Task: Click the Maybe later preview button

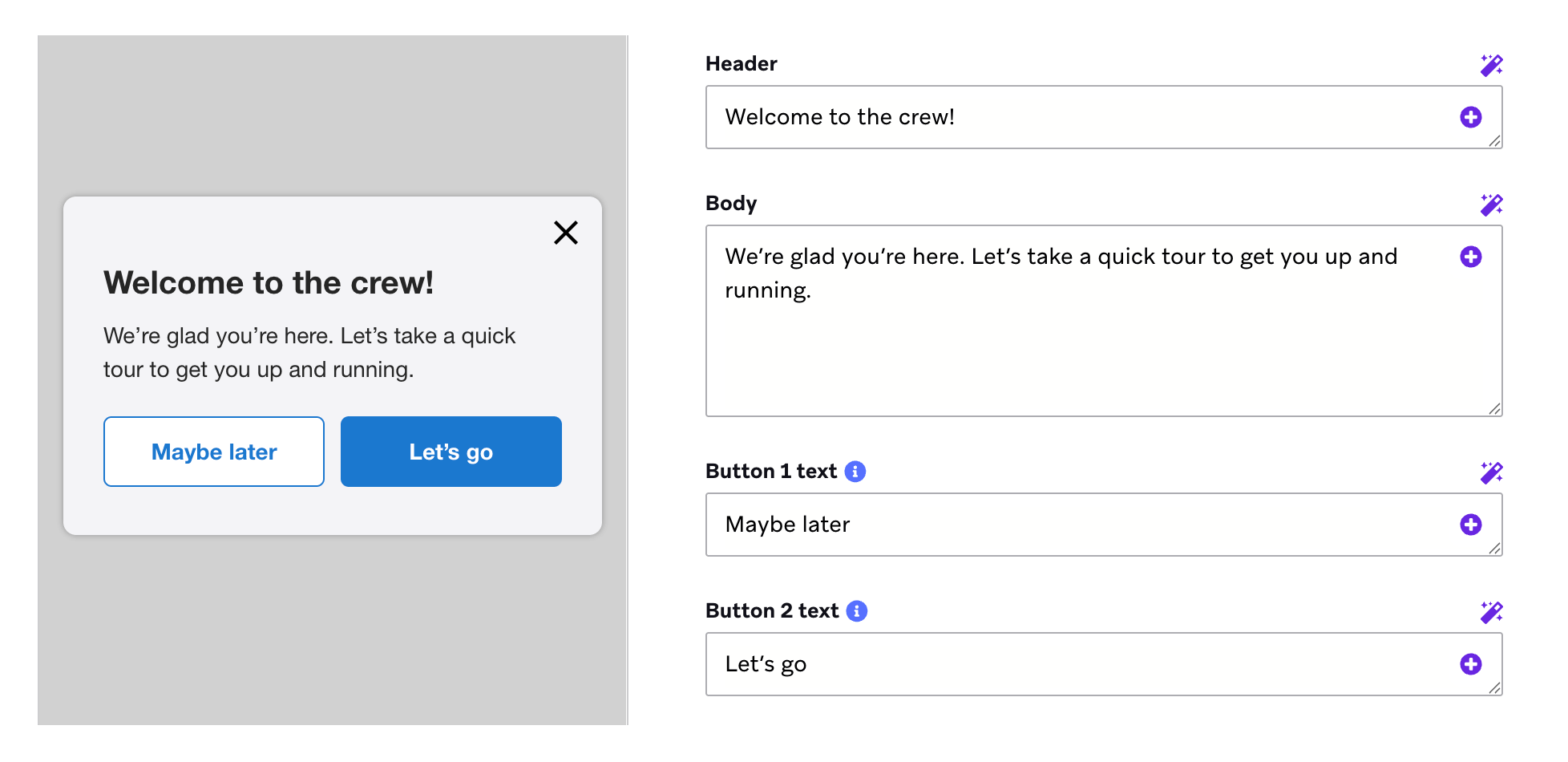Action: point(214,452)
